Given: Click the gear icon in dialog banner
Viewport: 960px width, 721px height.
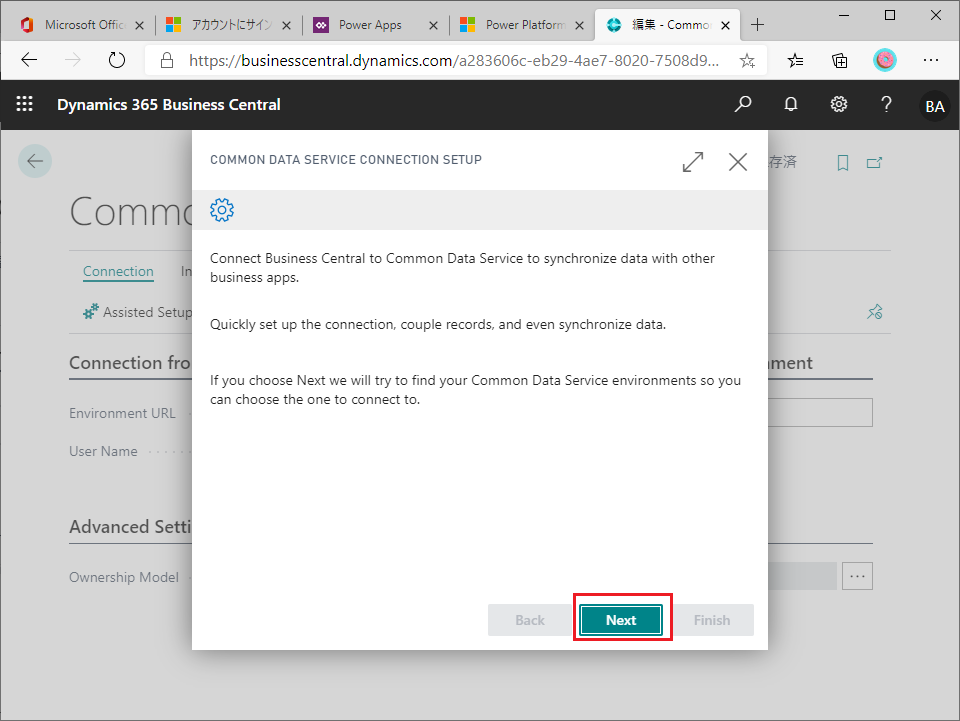Looking at the screenshot, I should [x=222, y=210].
